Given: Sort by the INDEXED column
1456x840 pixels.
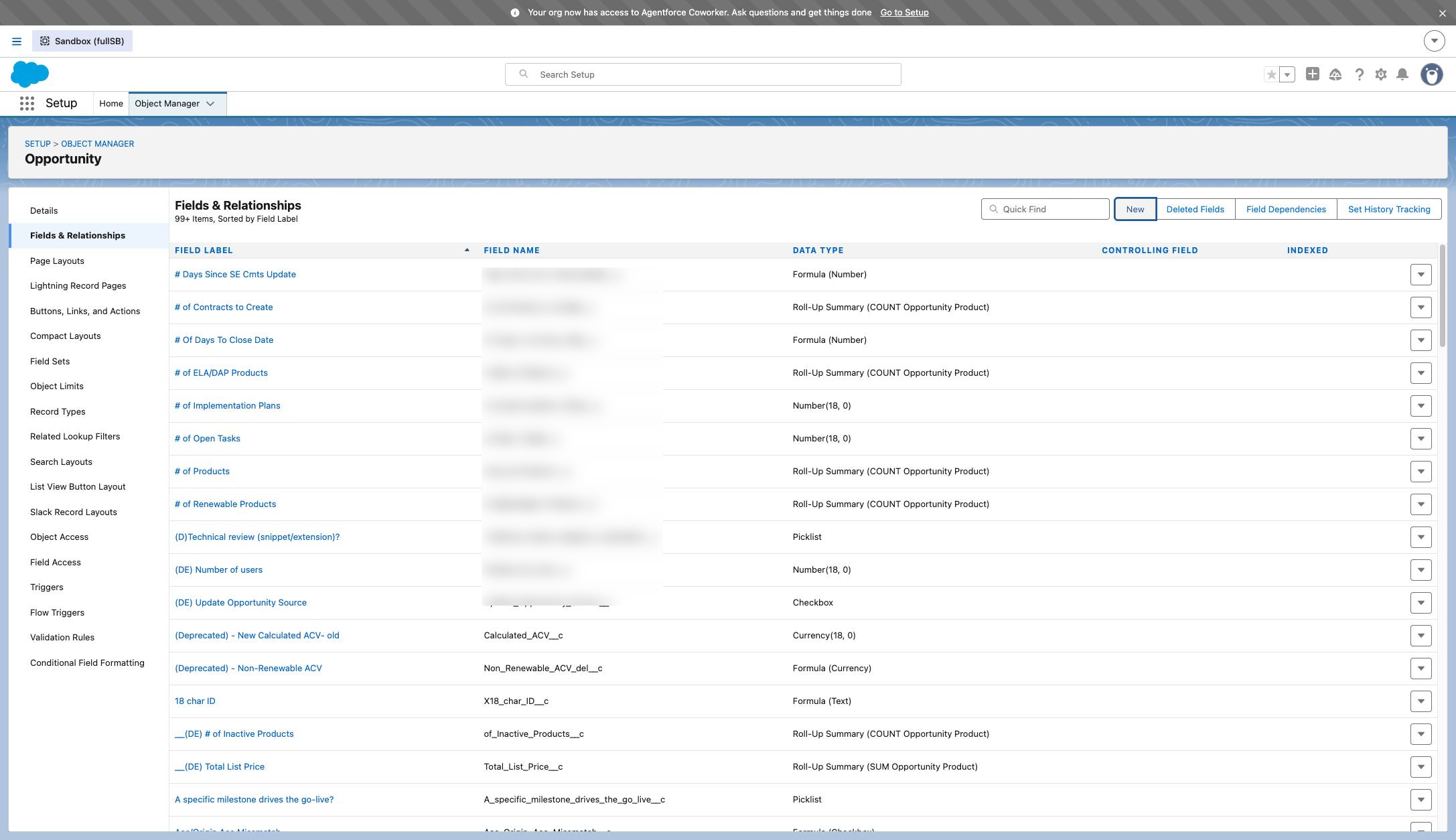Looking at the screenshot, I should point(1307,251).
